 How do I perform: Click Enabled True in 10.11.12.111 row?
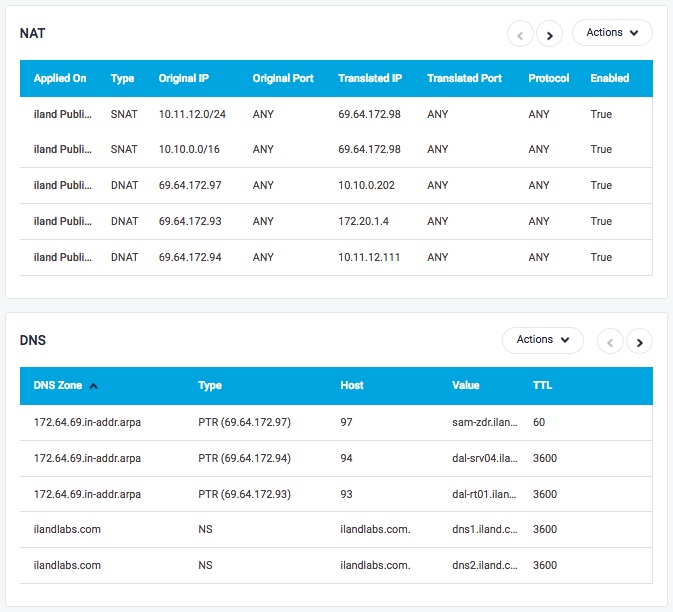(x=601, y=258)
